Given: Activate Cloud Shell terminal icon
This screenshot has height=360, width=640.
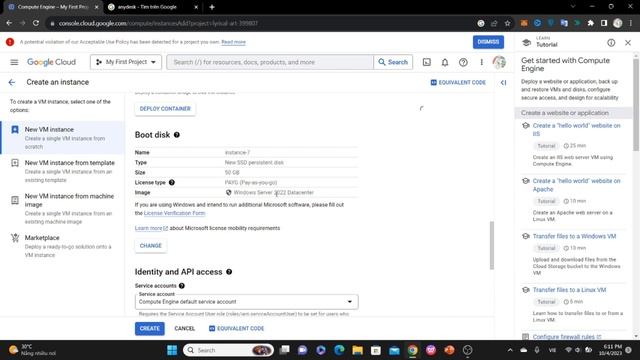Looking at the screenshot, I should coord(427,62).
